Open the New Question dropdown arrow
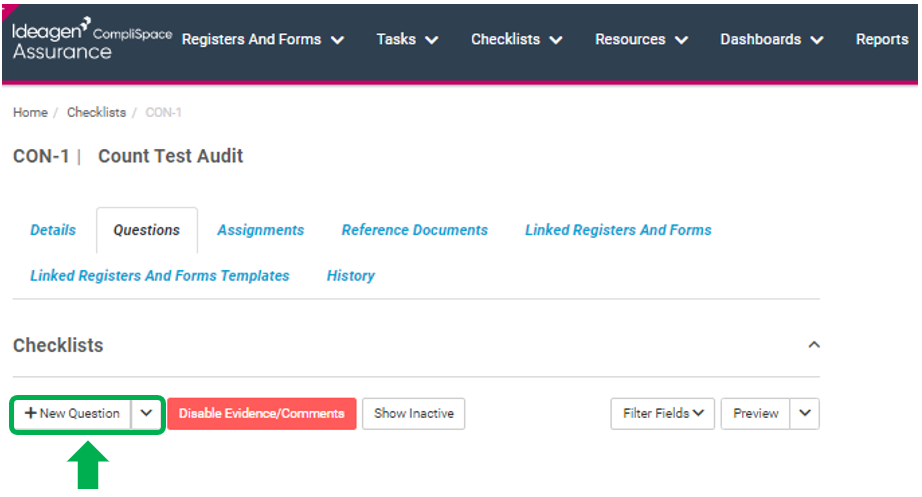 (146, 413)
